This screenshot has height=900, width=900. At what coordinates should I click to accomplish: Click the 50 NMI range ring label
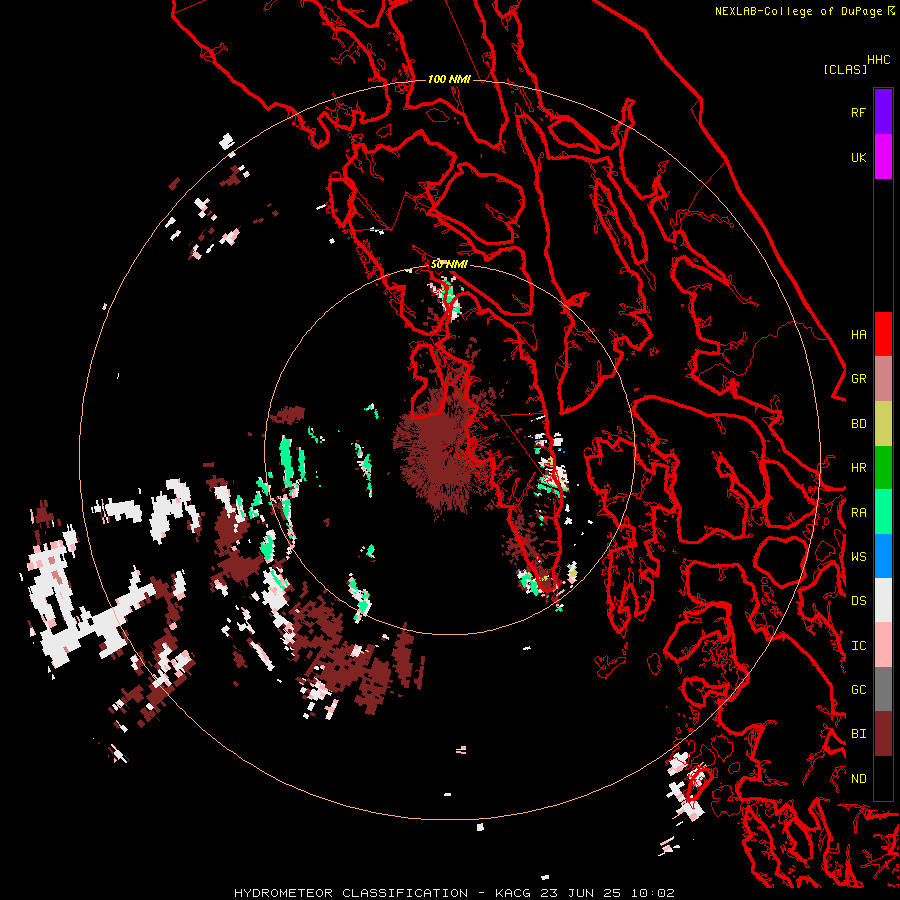[449, 264]
